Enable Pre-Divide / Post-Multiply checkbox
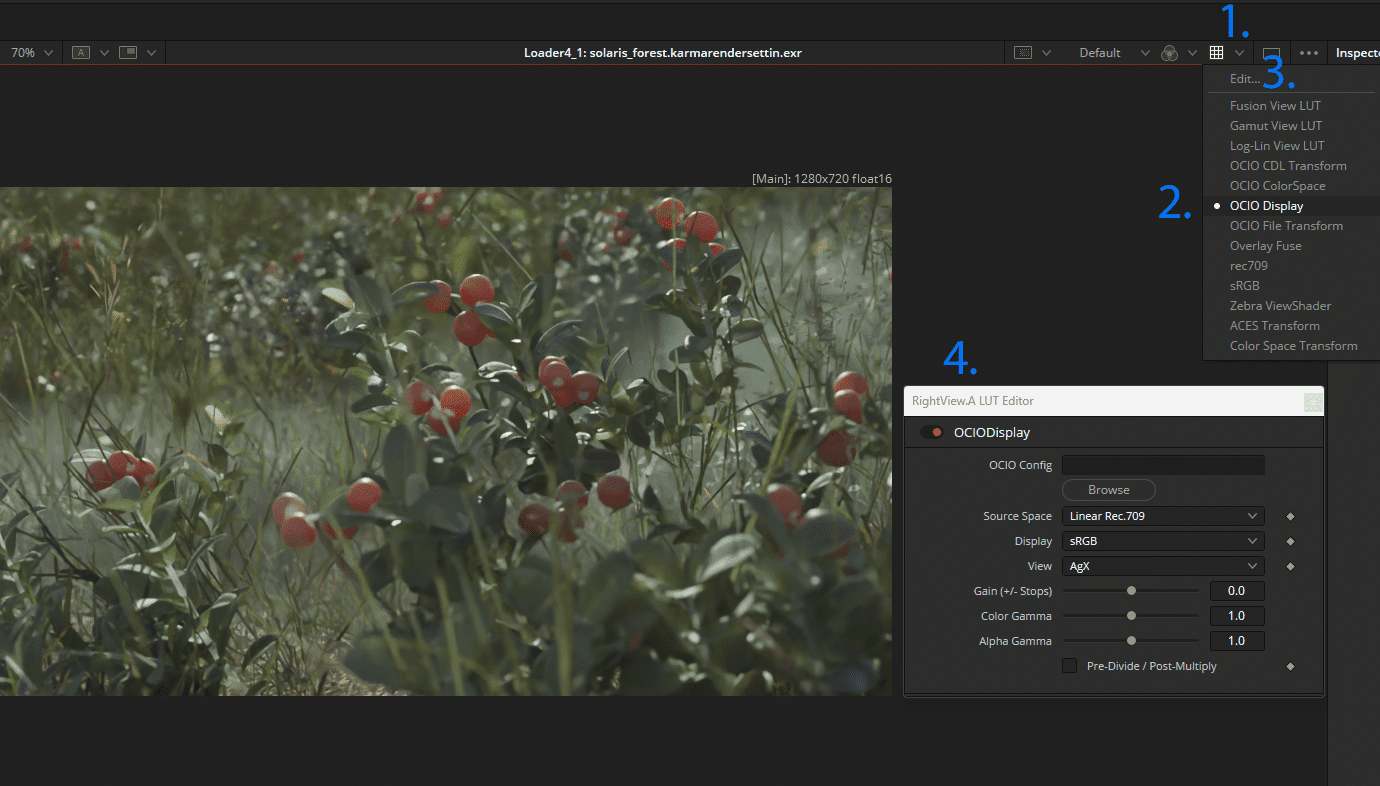Image resolution: width=1380 pixels, height=786 pixels. [x=1069, y=666]
